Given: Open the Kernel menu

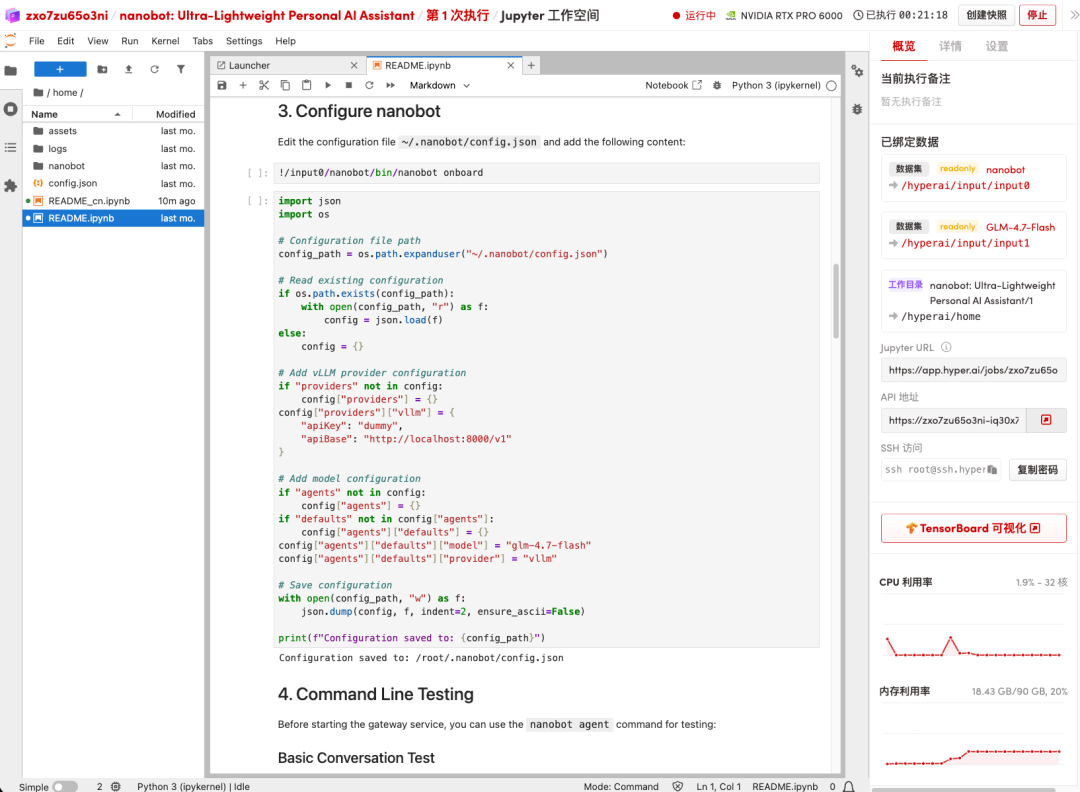Looking at the screenshot, I should click(163, 41).
